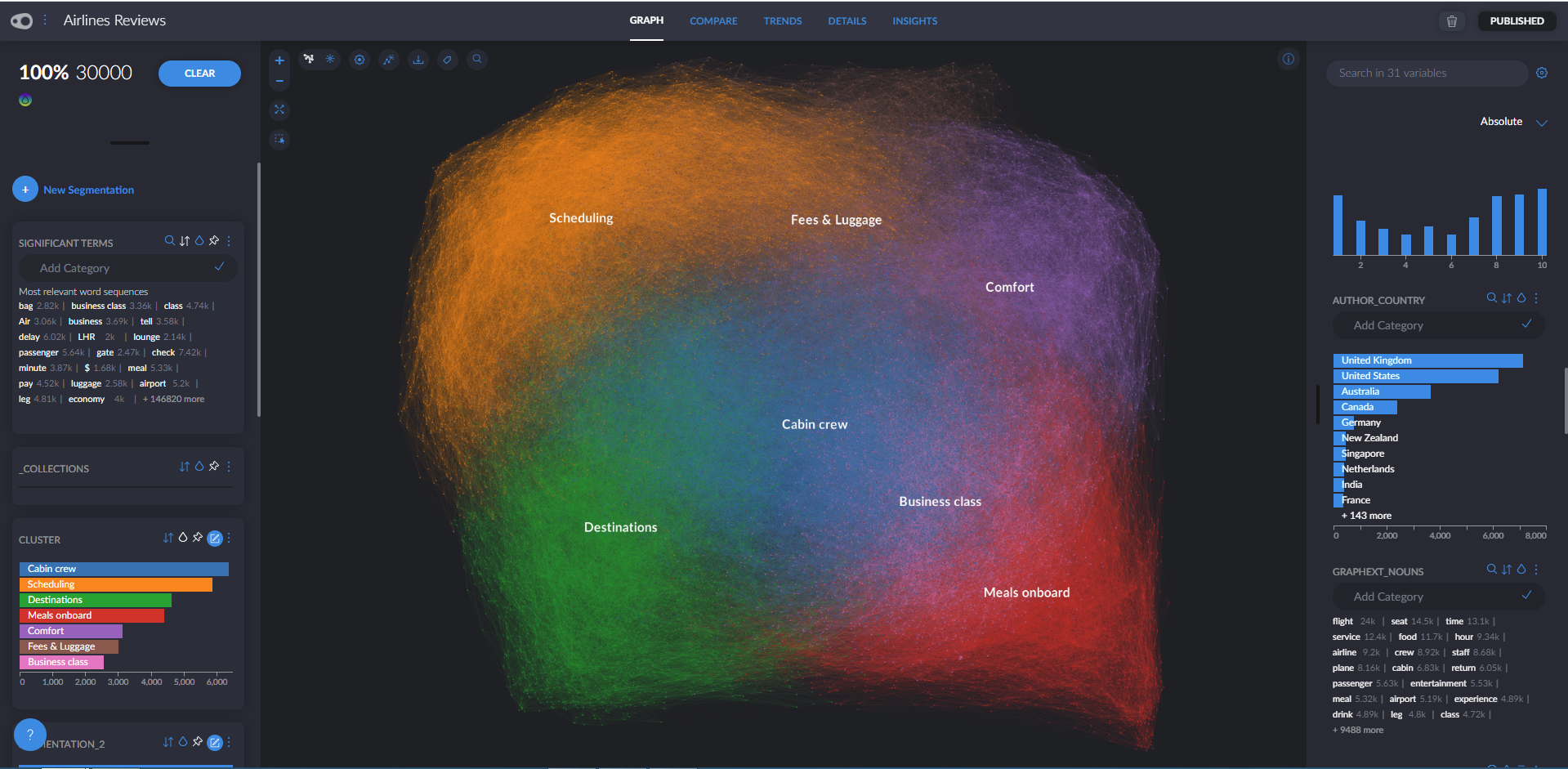Click the tag labels icon in toolbar
This screenshot has height=769, width=1568.
click(x=448, y=60)
